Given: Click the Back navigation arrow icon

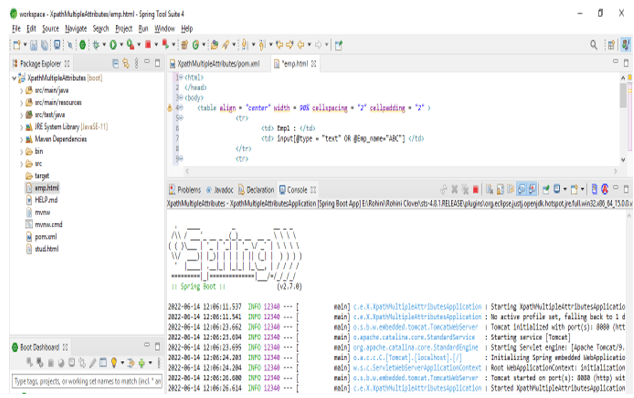Looking at the screenshot, I should coord(300,45).
